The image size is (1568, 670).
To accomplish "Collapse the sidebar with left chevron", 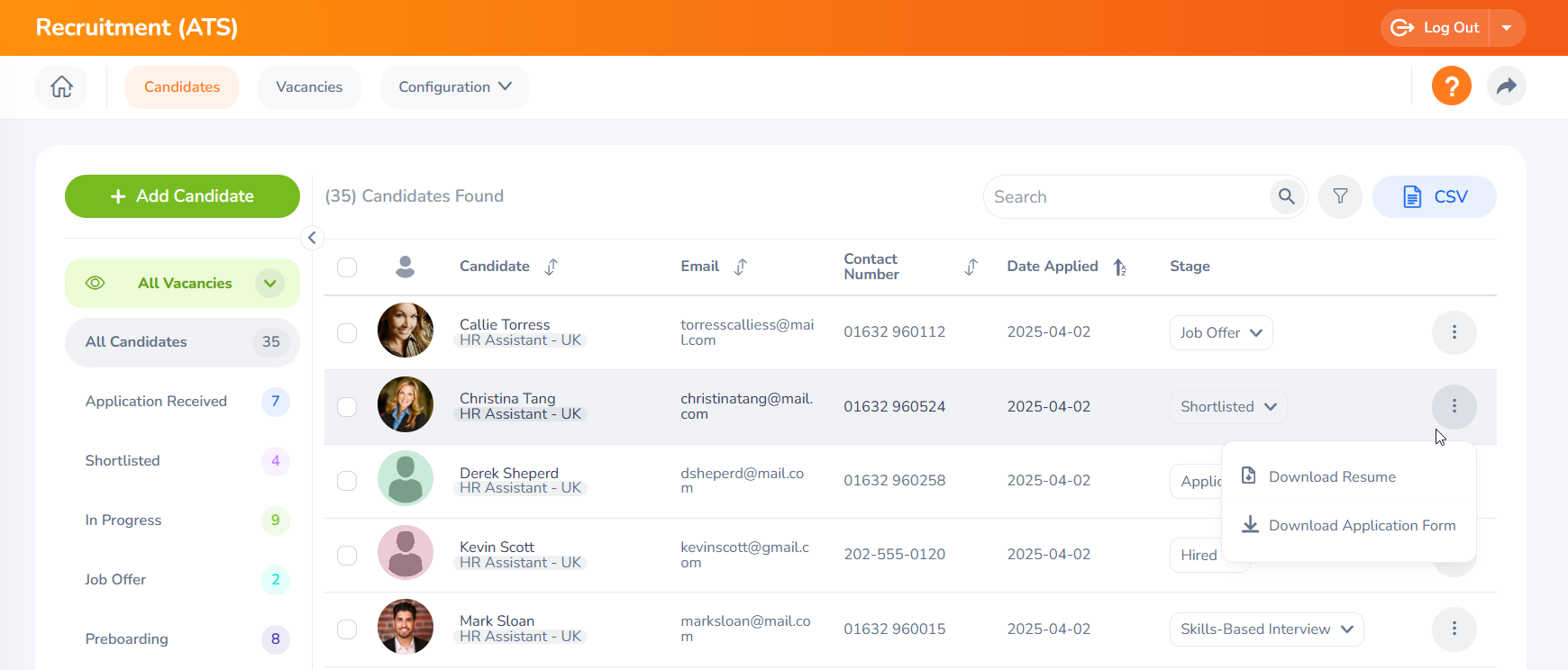I will point(312,238).
